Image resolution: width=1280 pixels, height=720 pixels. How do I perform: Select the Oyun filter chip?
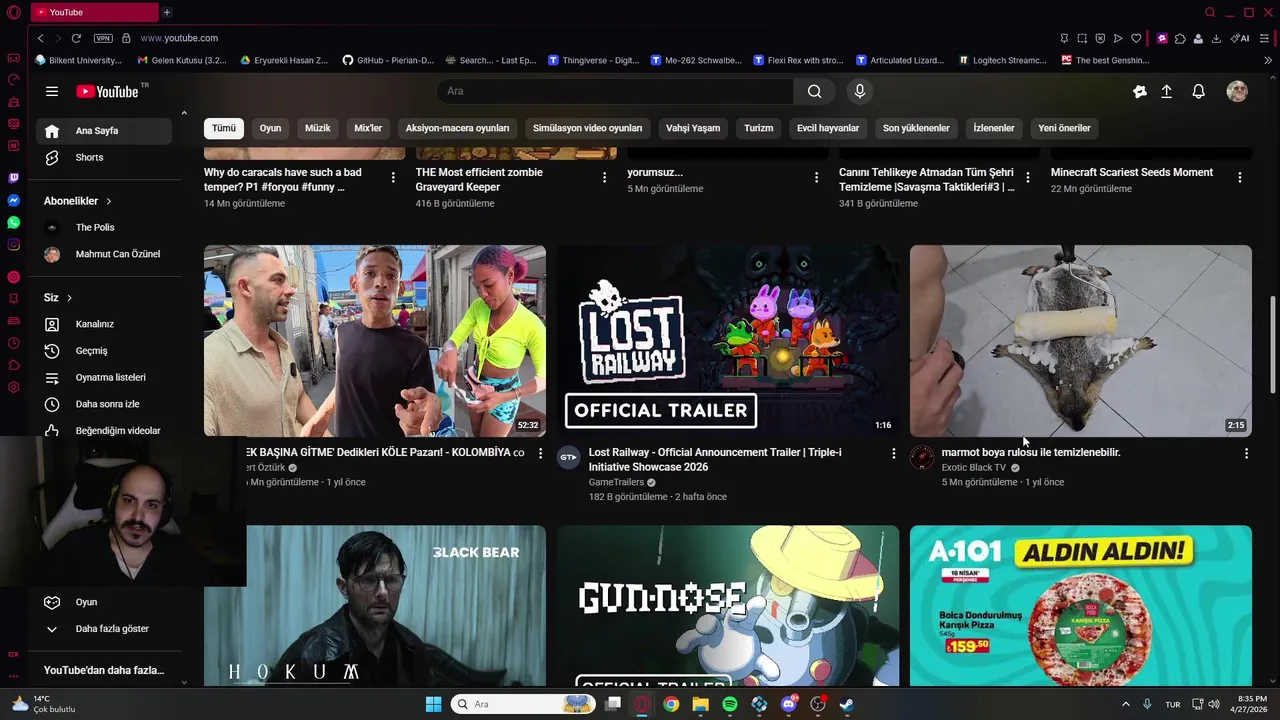pyautogui.click(x=270, y=128)
